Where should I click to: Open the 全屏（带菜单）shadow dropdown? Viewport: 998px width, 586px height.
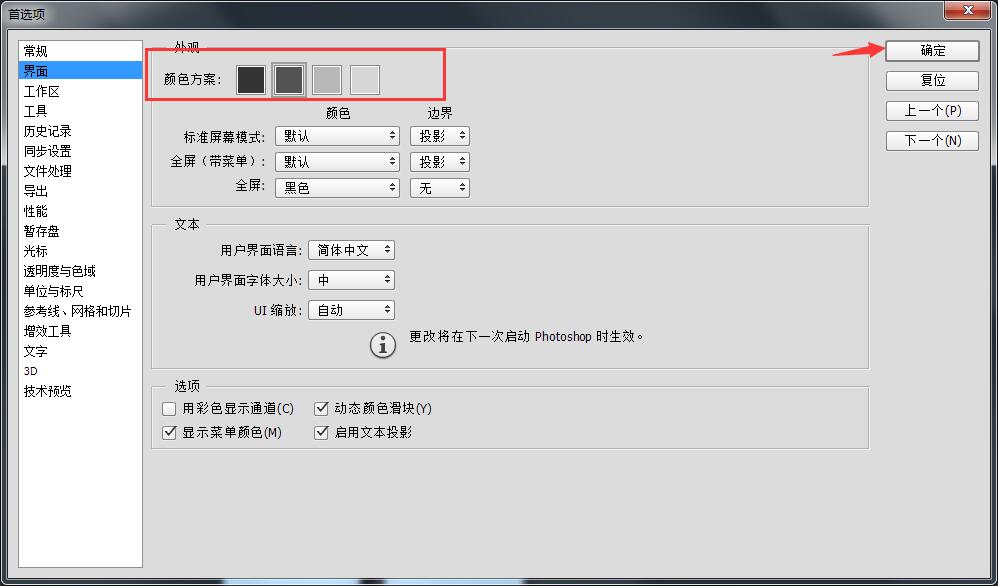439,161
